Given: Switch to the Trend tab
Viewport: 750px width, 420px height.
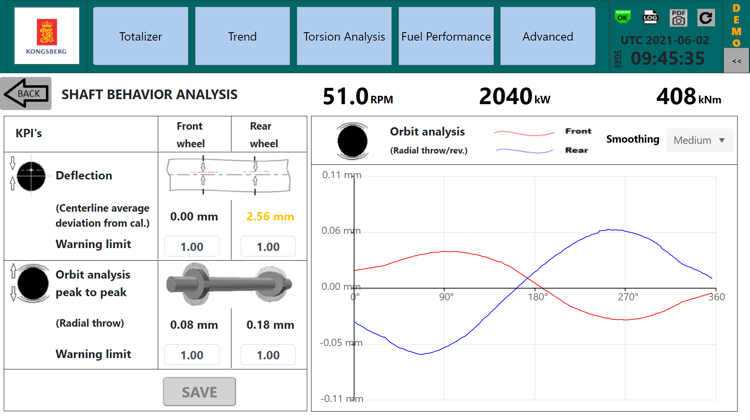Looking at the screenshot, I should (242, 37).
